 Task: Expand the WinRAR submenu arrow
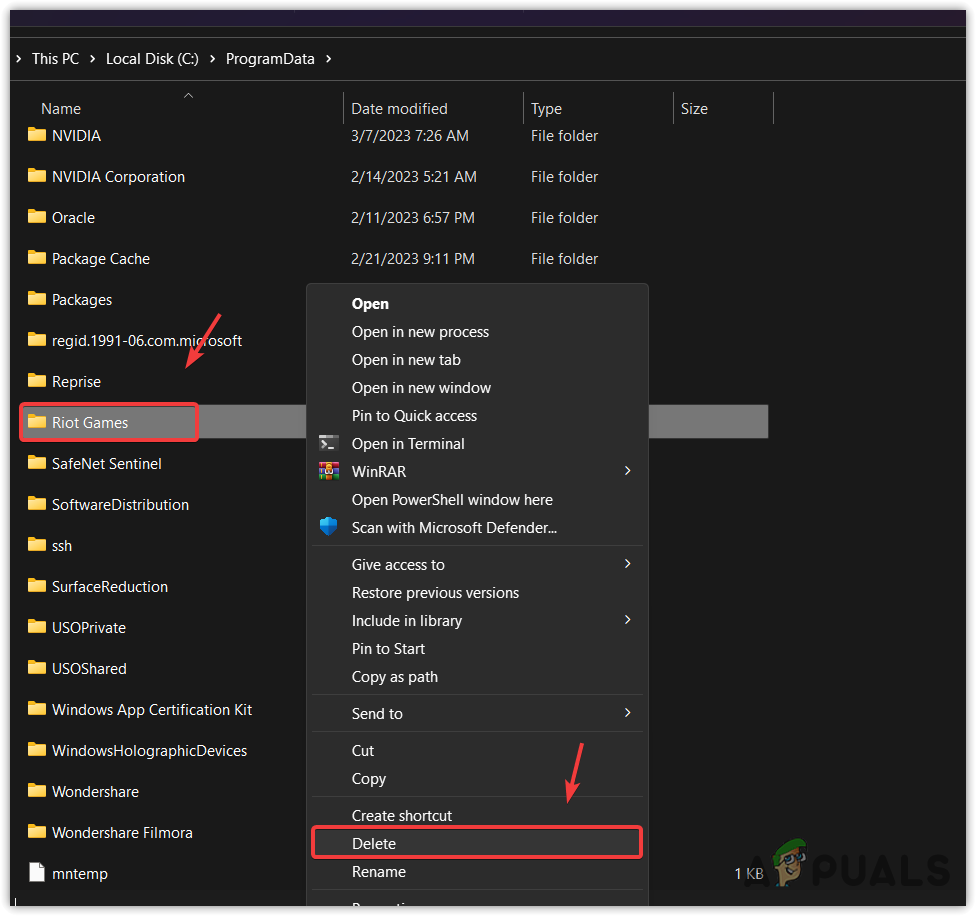(628, 471)
